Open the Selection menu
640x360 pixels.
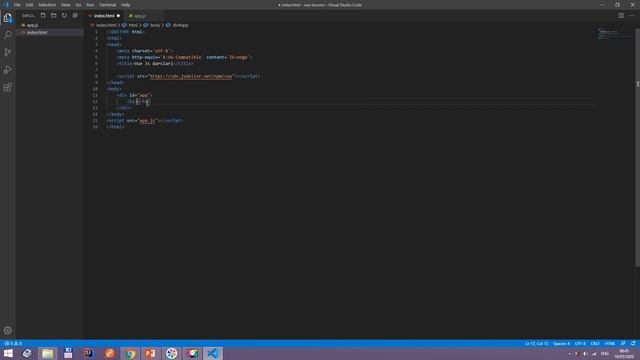[x=47, y=5]
